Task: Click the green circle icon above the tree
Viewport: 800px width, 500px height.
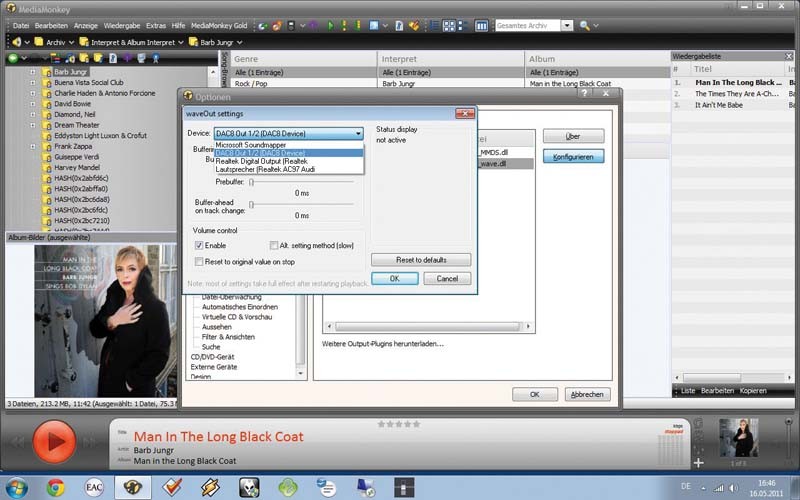Action: [x=13, y=59]
